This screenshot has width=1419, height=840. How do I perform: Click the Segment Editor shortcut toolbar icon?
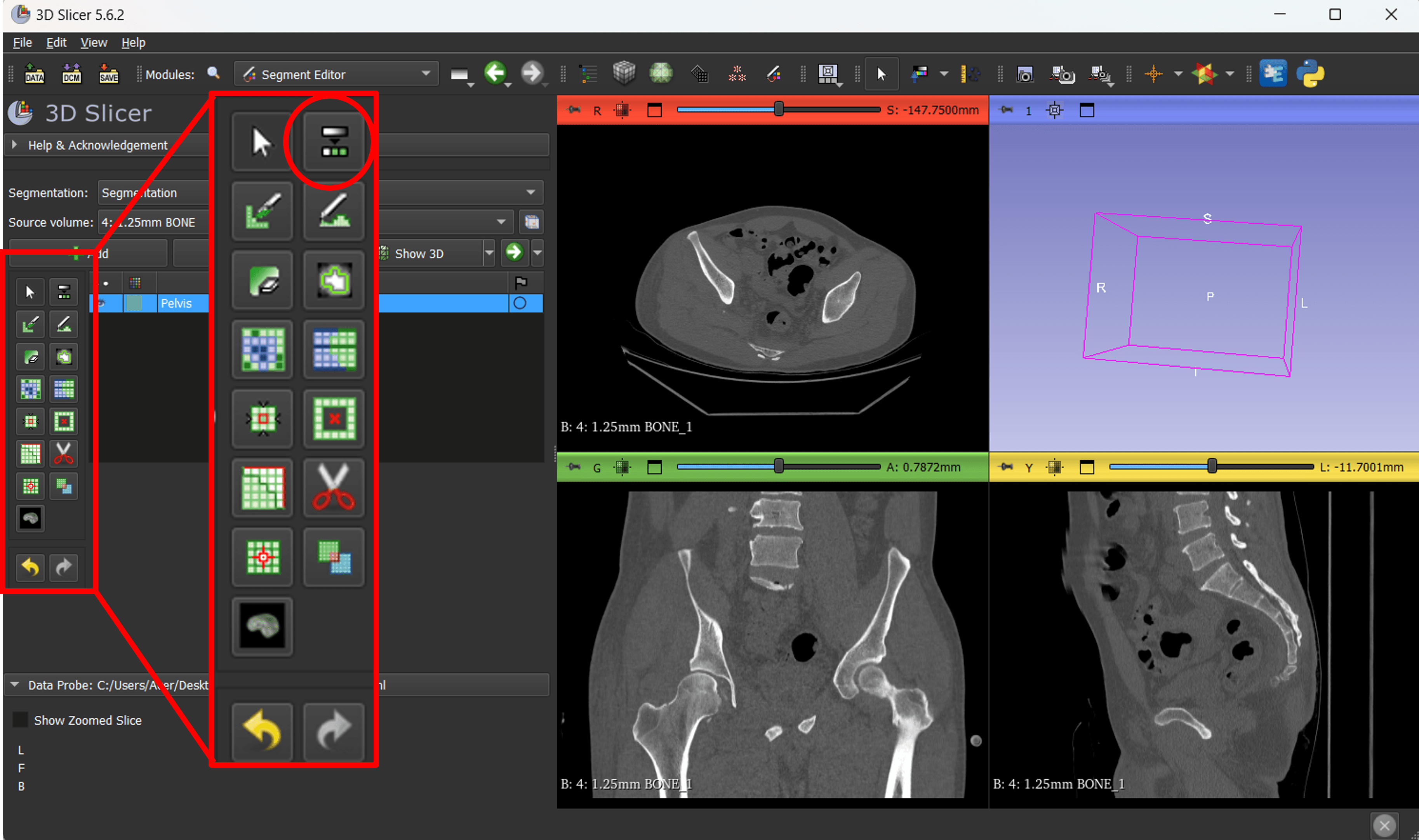pos(774,73)
